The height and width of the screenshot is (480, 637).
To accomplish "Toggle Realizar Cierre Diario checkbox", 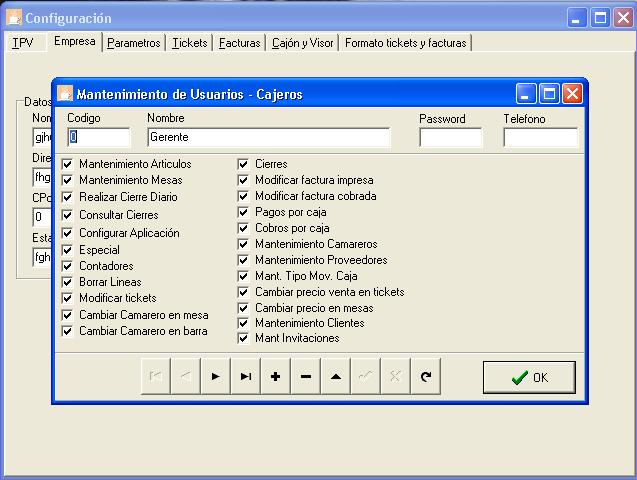I will [67, 197].
